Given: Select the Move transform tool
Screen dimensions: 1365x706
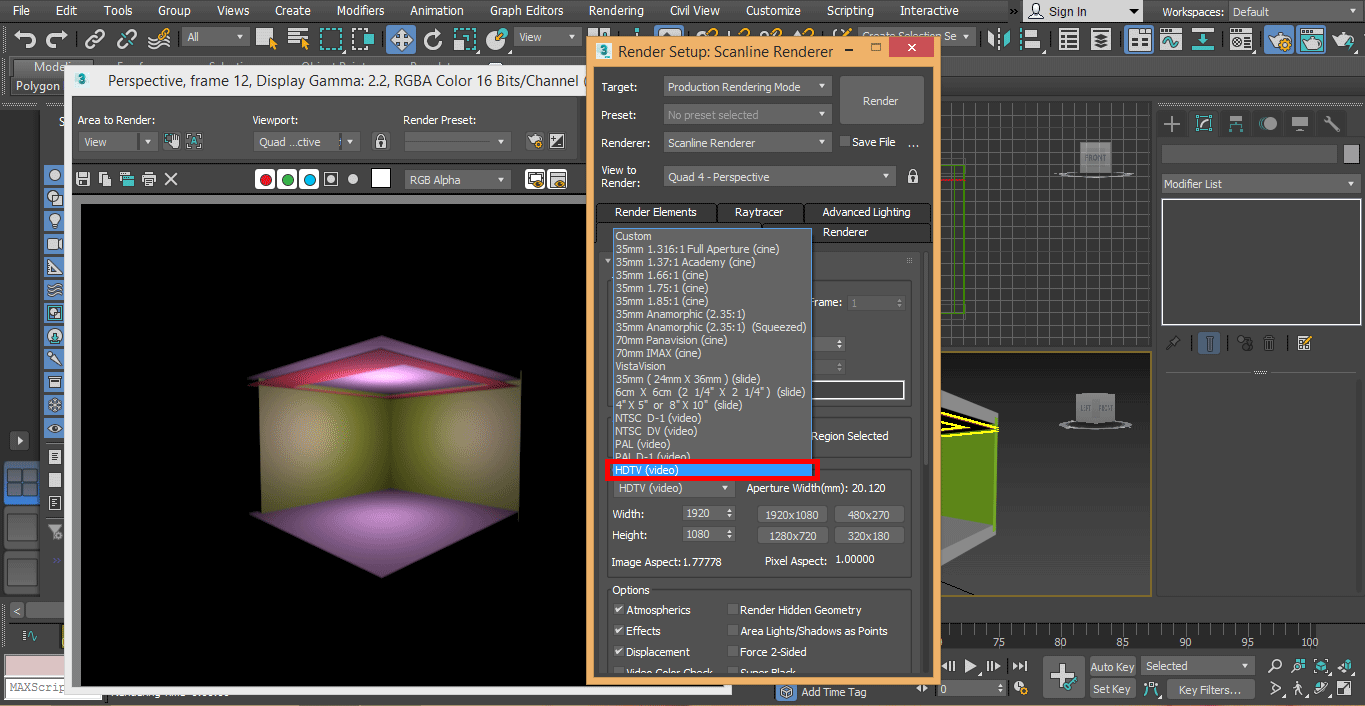Looking at the screenshot, I should coord(401,39).
